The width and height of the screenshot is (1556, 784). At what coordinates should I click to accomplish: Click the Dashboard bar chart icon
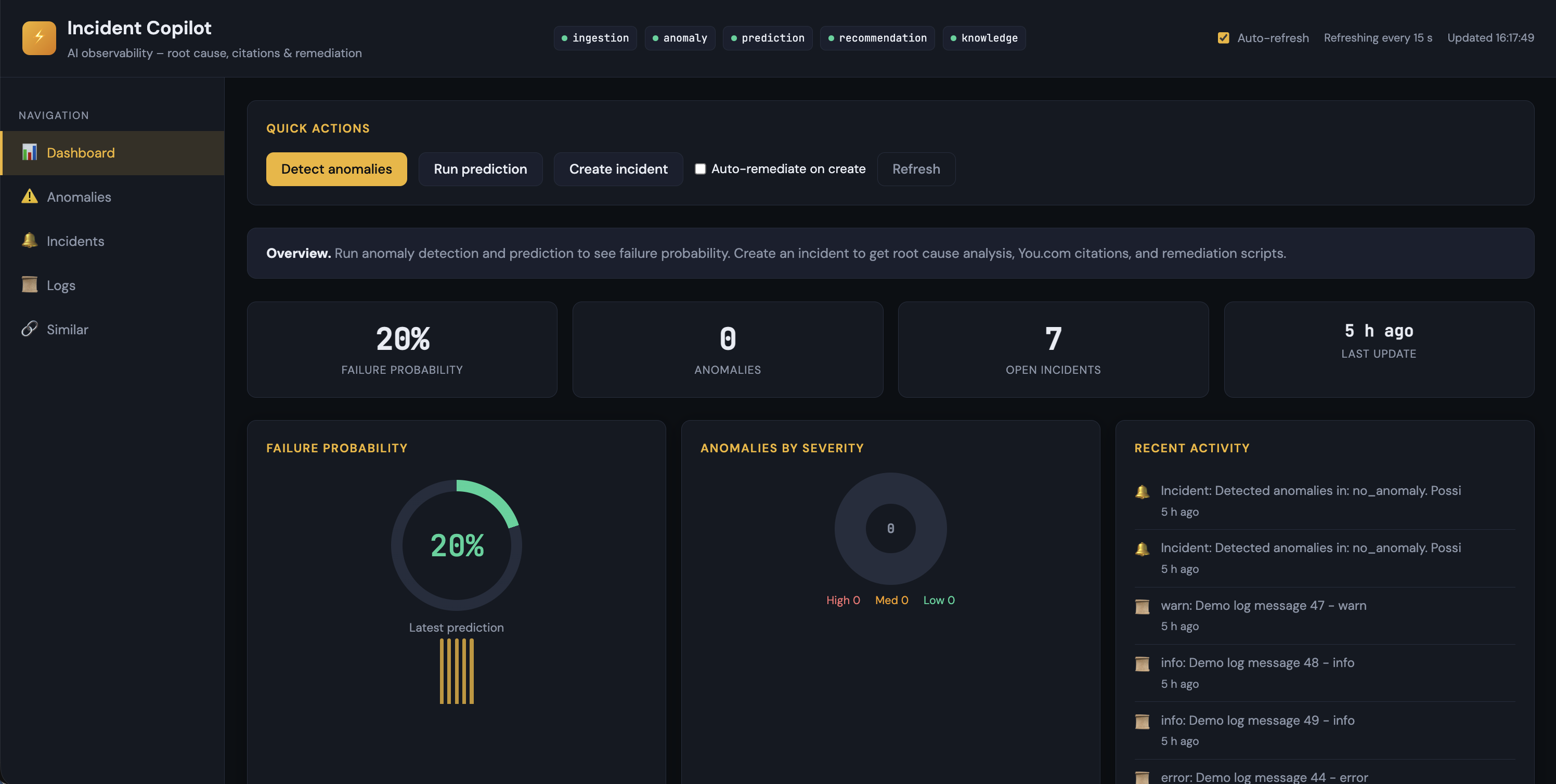[29, 152]
